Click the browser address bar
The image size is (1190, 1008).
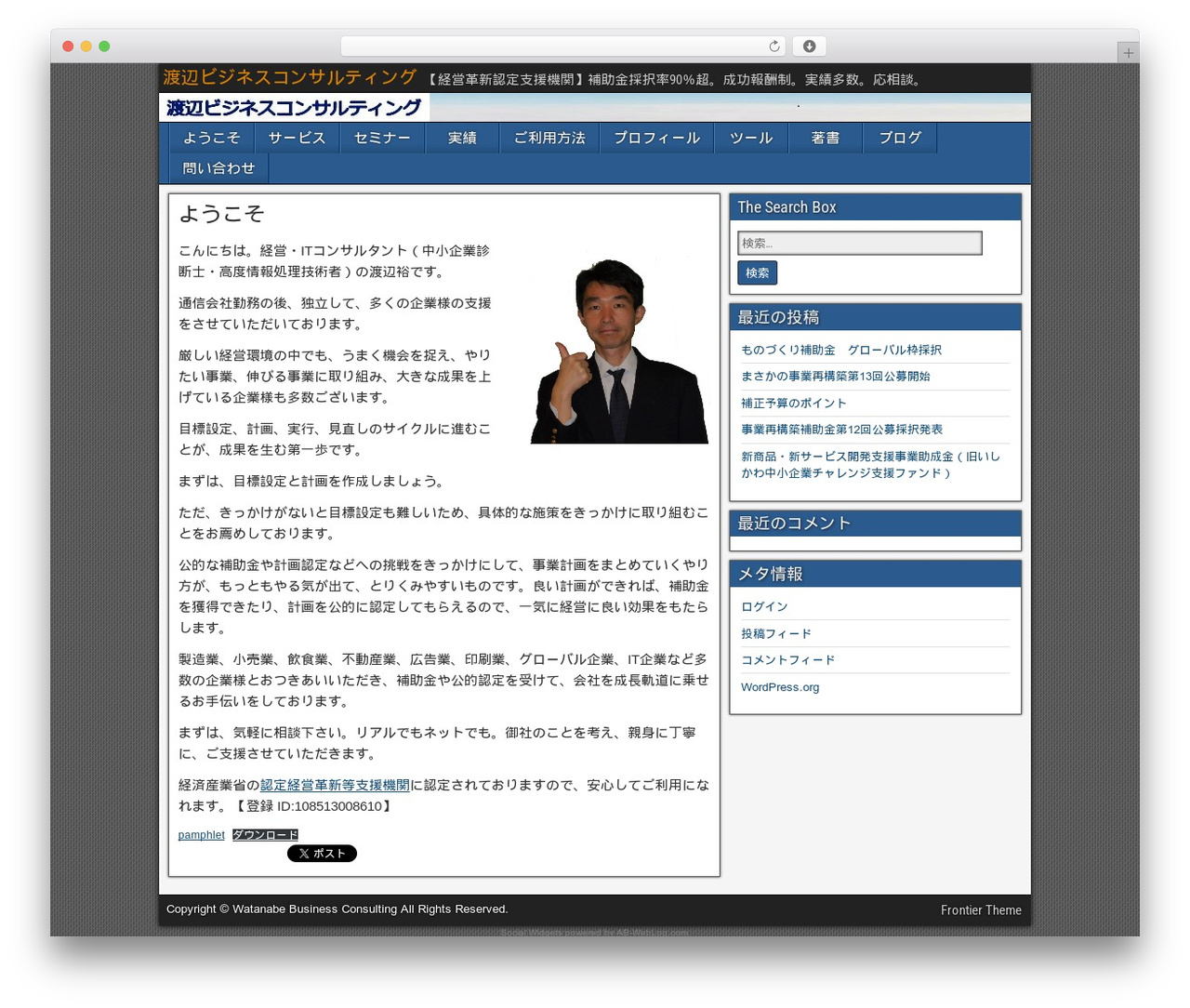[x=563, y=46]
